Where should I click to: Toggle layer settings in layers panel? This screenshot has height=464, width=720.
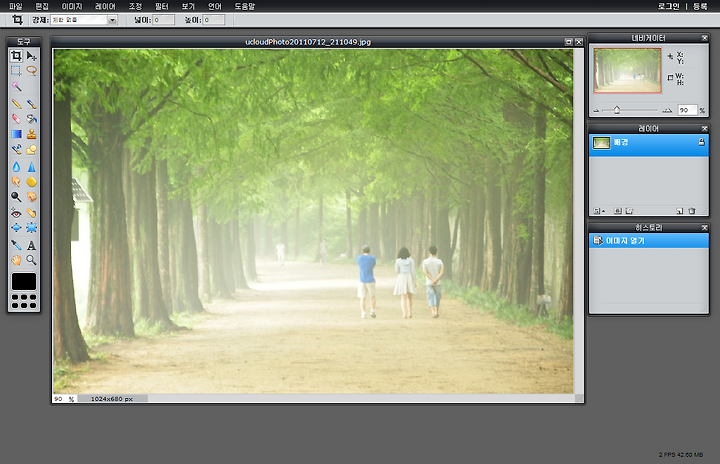coord(598,211)
